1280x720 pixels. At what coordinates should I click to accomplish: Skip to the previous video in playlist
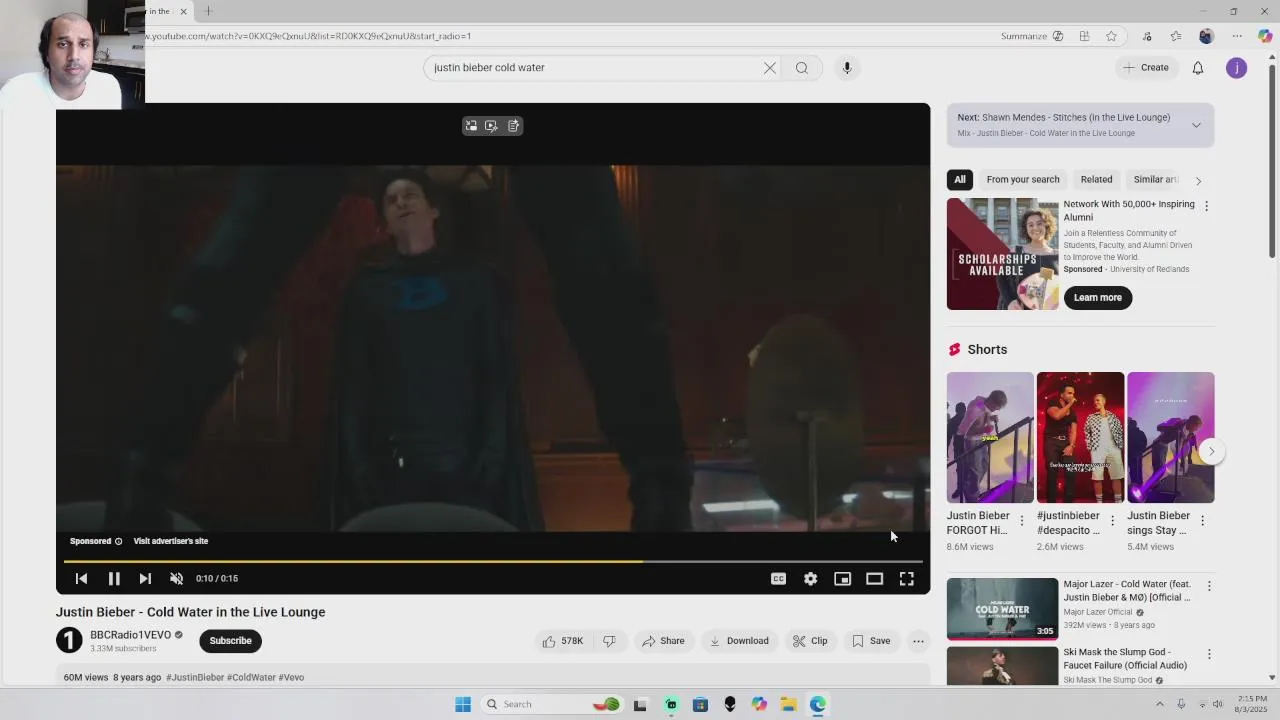(82, 578)
